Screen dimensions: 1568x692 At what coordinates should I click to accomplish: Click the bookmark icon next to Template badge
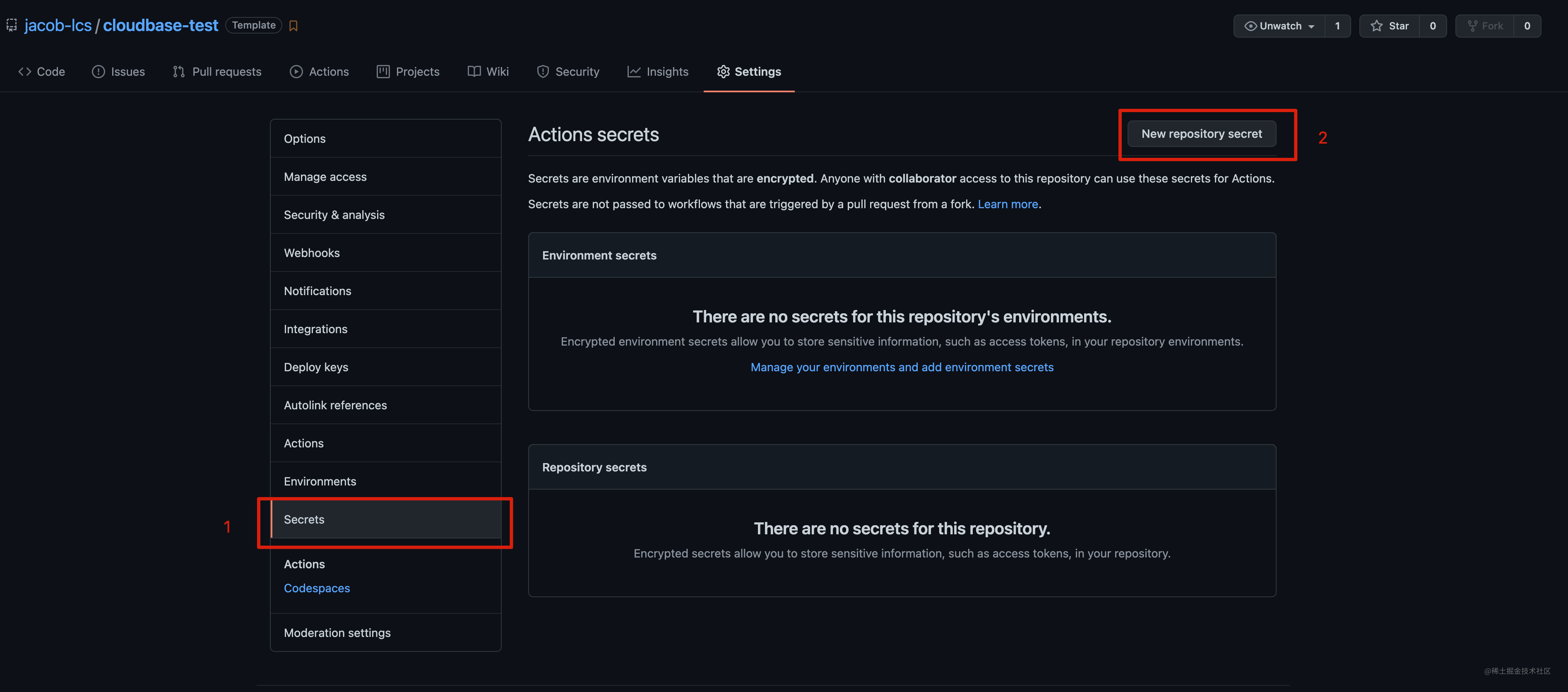coord(293,26)
